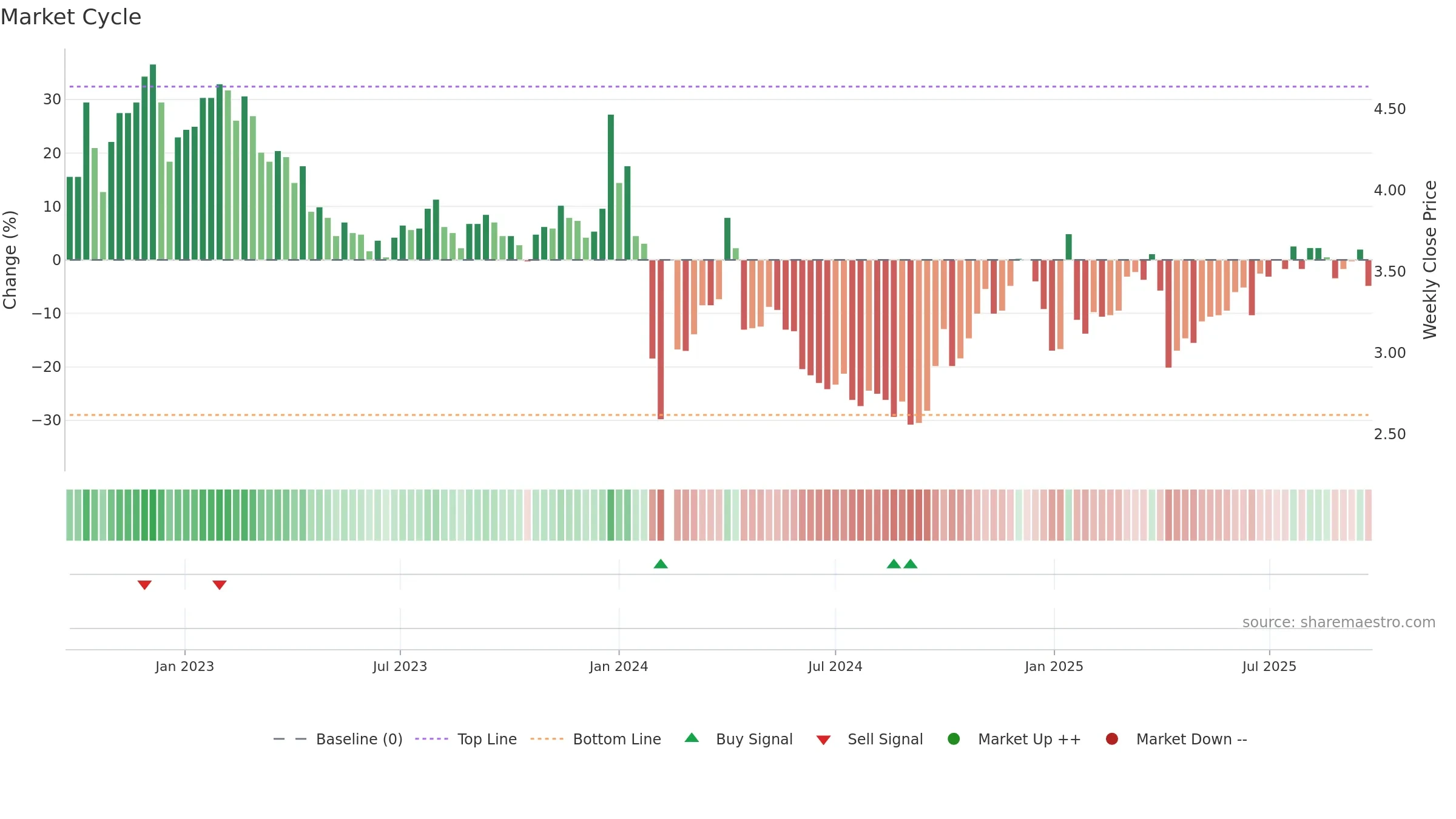
Task: Click the 4.50 price tick label
Action: [1390, 109]
